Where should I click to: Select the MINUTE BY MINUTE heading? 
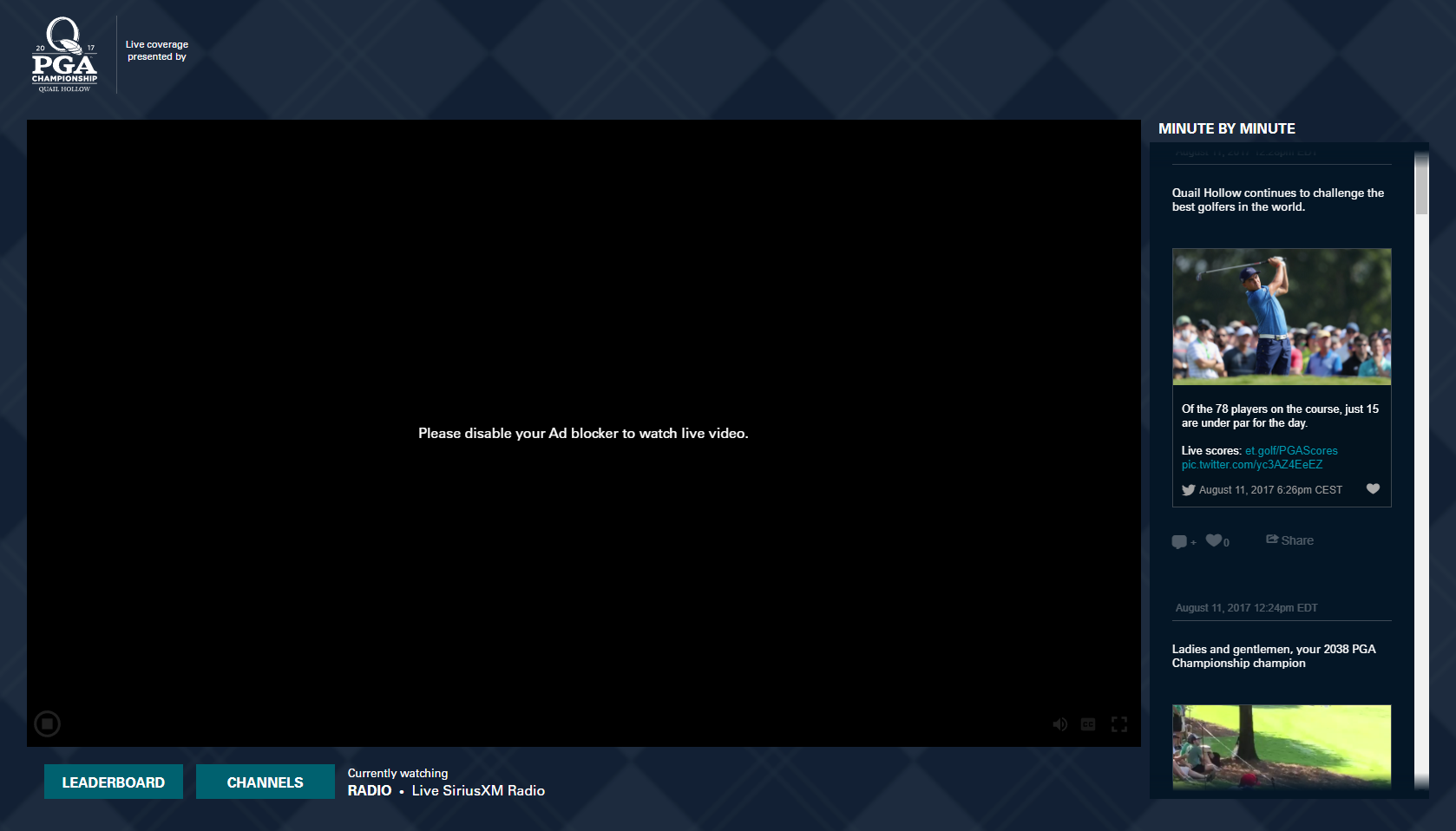1225,128
